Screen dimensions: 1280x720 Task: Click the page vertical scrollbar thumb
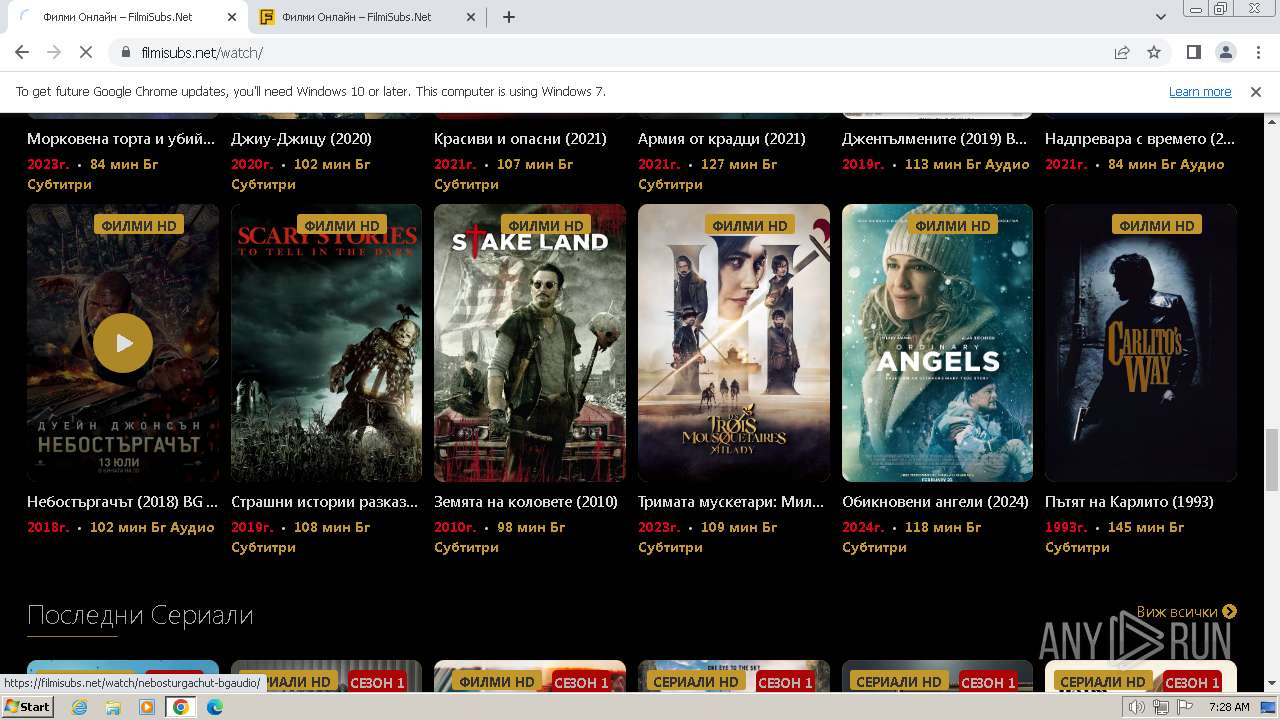coord(1271,460)
